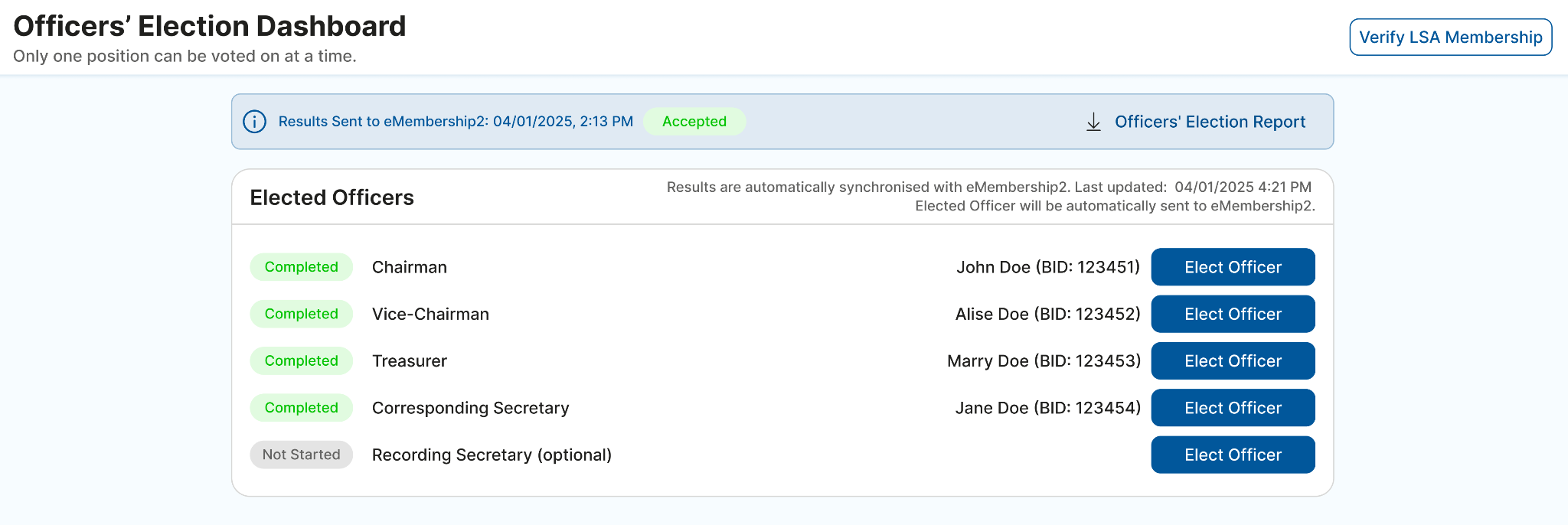Click John Doe (BID: 123451) name
Image resolution: width=1568 pixels, height=525 pixels.
1047,267
